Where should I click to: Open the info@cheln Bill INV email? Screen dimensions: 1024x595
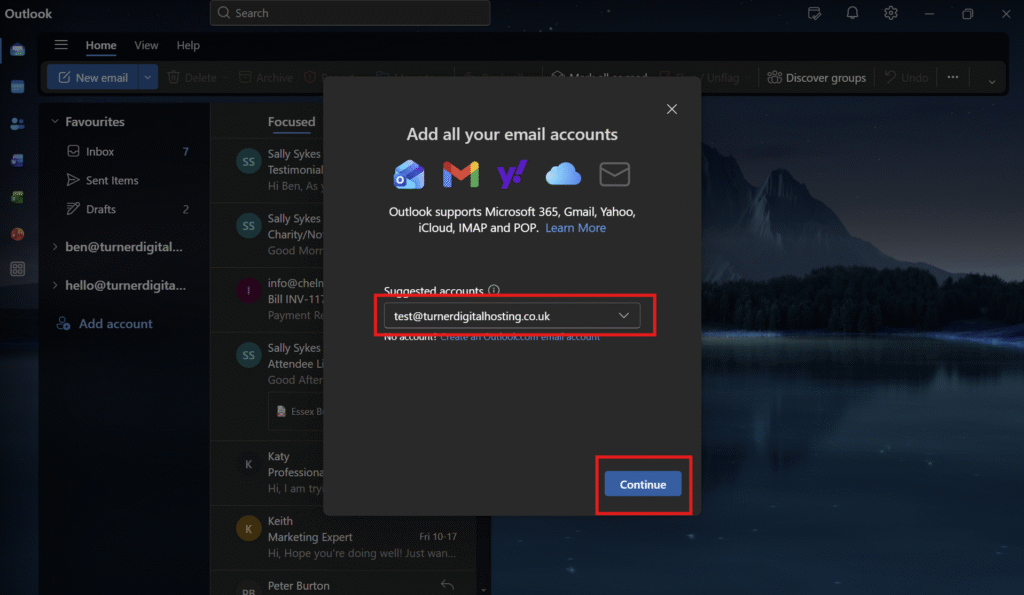click(x=268, y=299)
